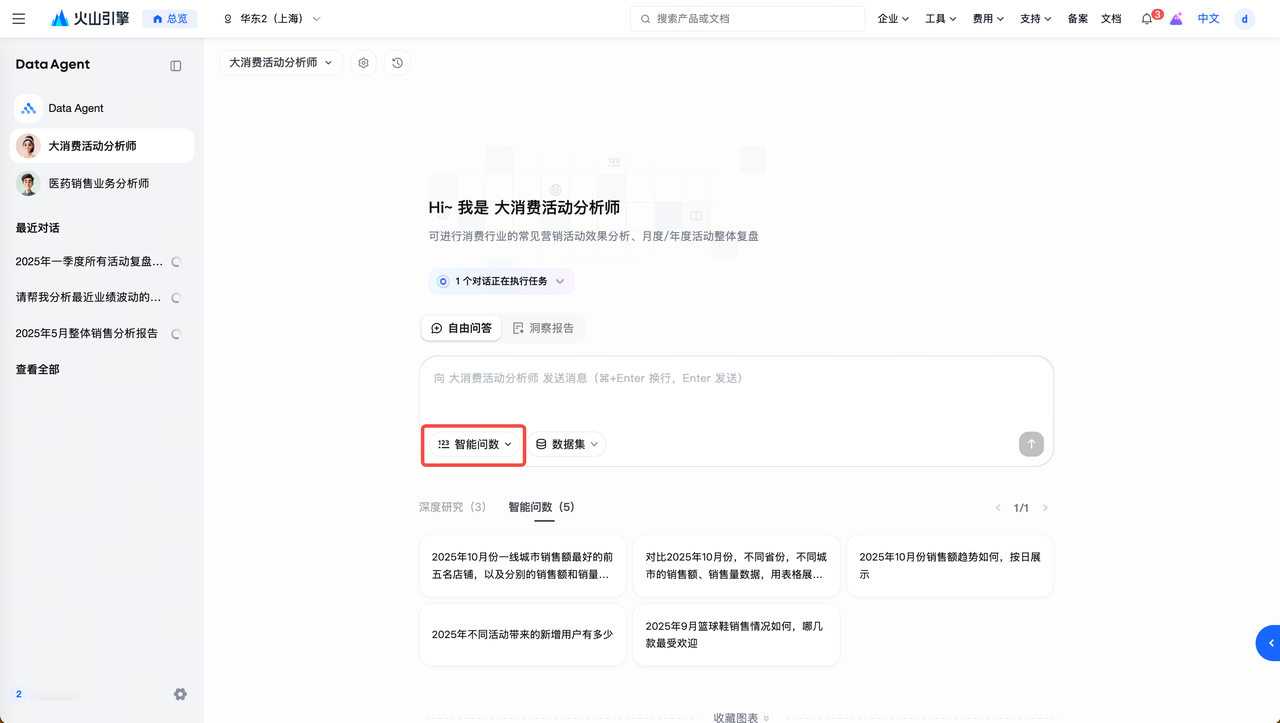Select suggestion 对比2025年10月份，不同省份

736,566
